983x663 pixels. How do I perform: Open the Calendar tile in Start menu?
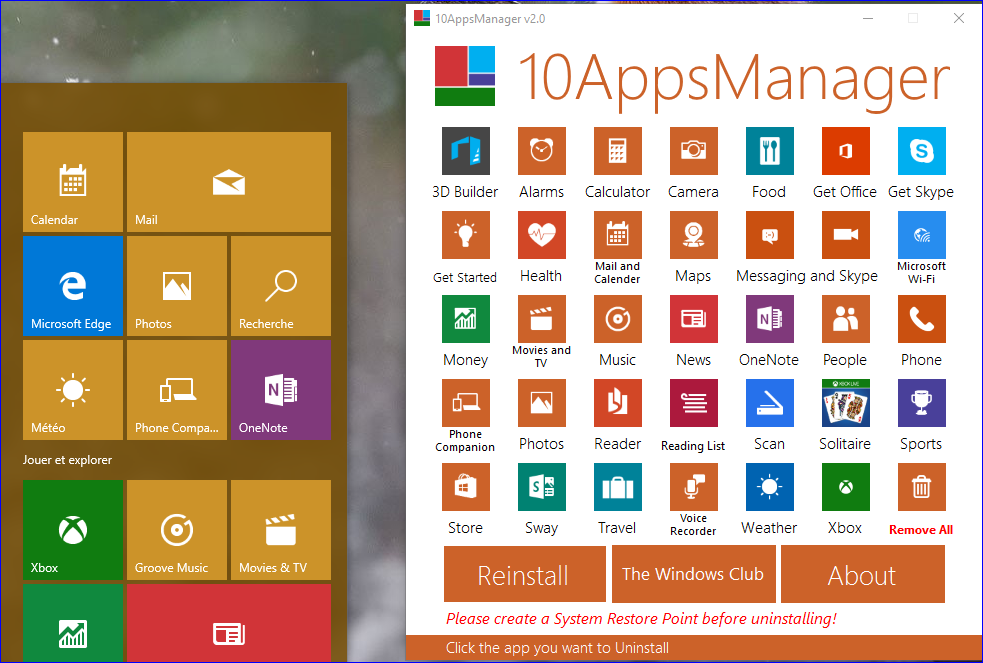(x=73, y=182)
